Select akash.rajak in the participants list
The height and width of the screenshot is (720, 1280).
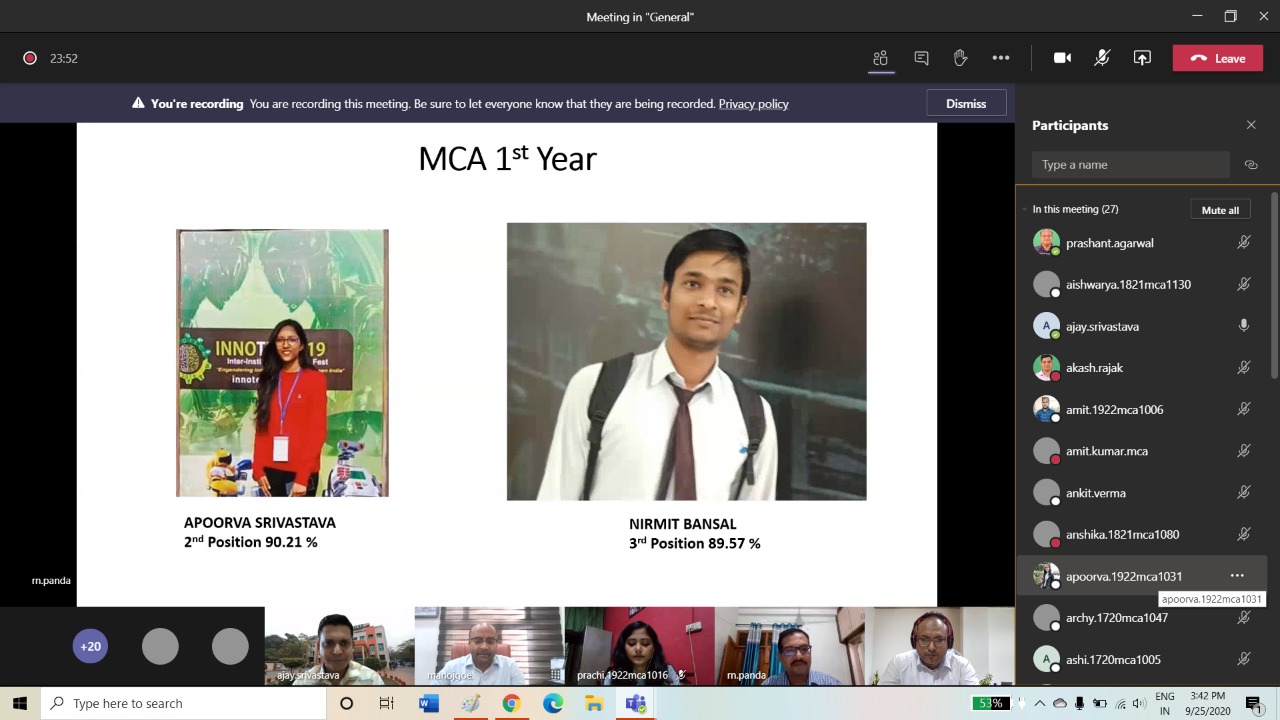(1094, 368)
